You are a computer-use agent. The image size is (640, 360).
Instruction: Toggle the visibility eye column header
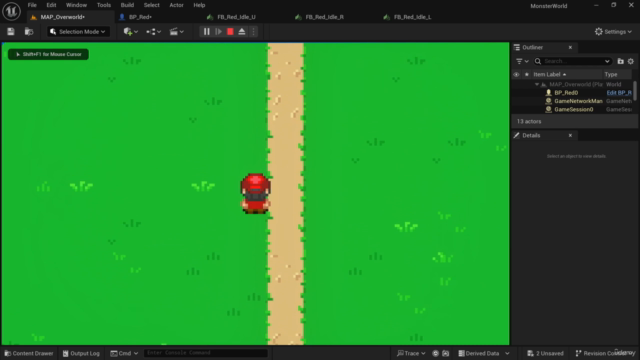516,75
